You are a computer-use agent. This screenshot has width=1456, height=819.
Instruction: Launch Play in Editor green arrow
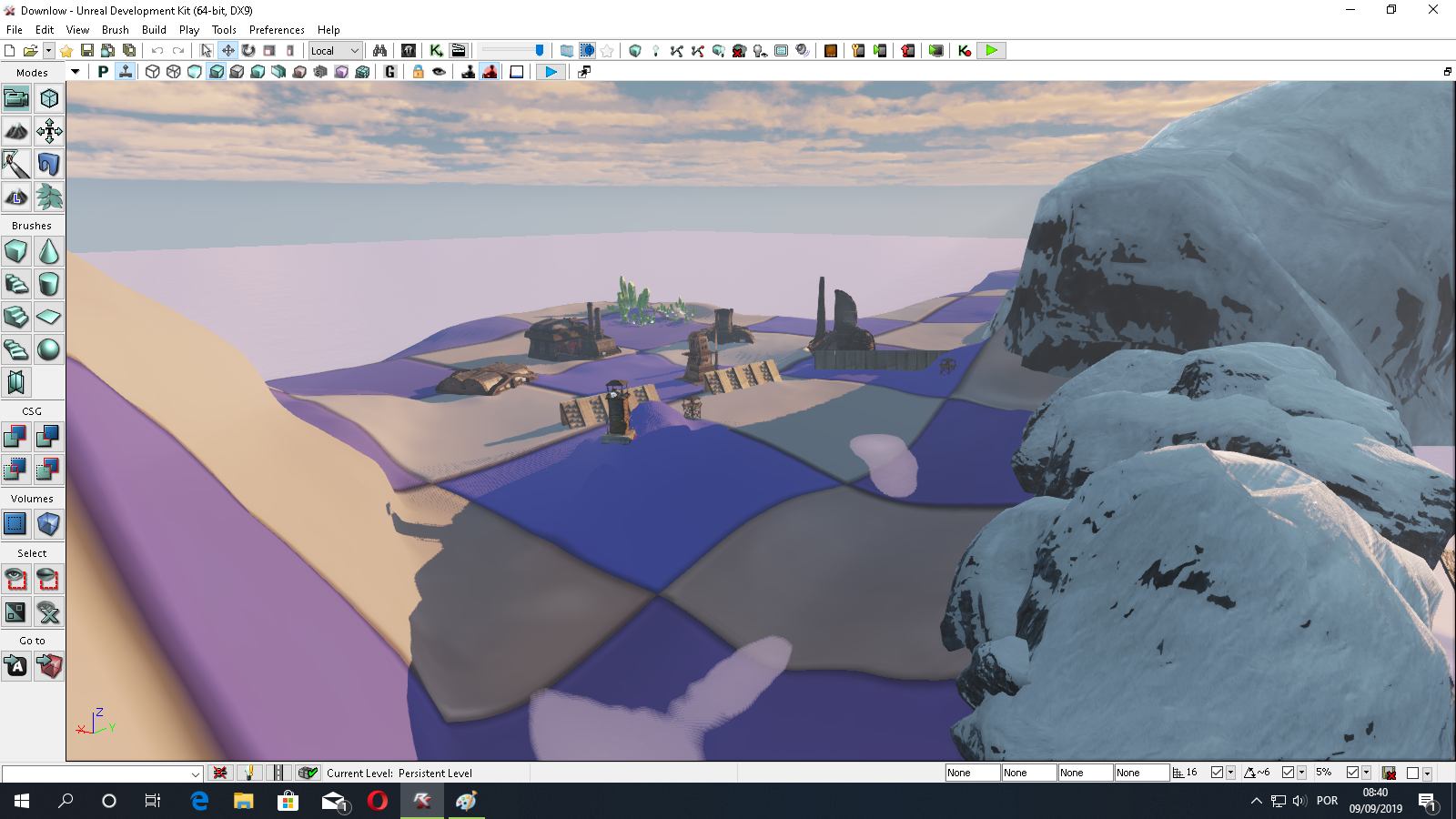[991, 51]
